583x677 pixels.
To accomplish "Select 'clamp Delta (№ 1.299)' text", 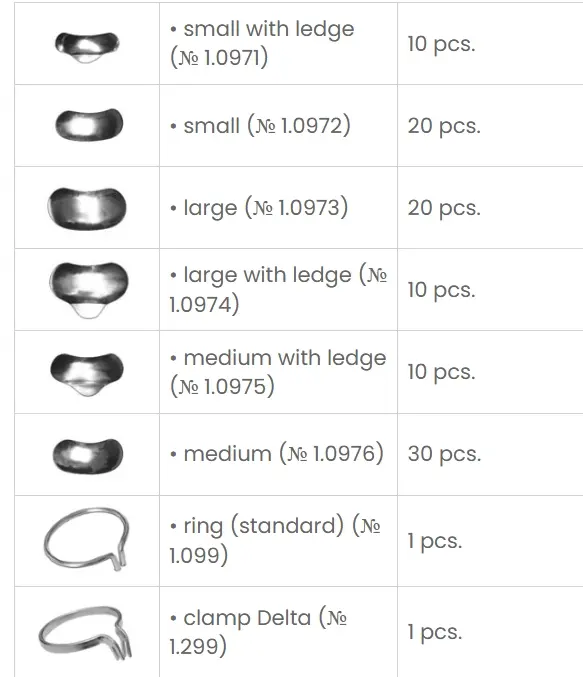I will point(258,632).
